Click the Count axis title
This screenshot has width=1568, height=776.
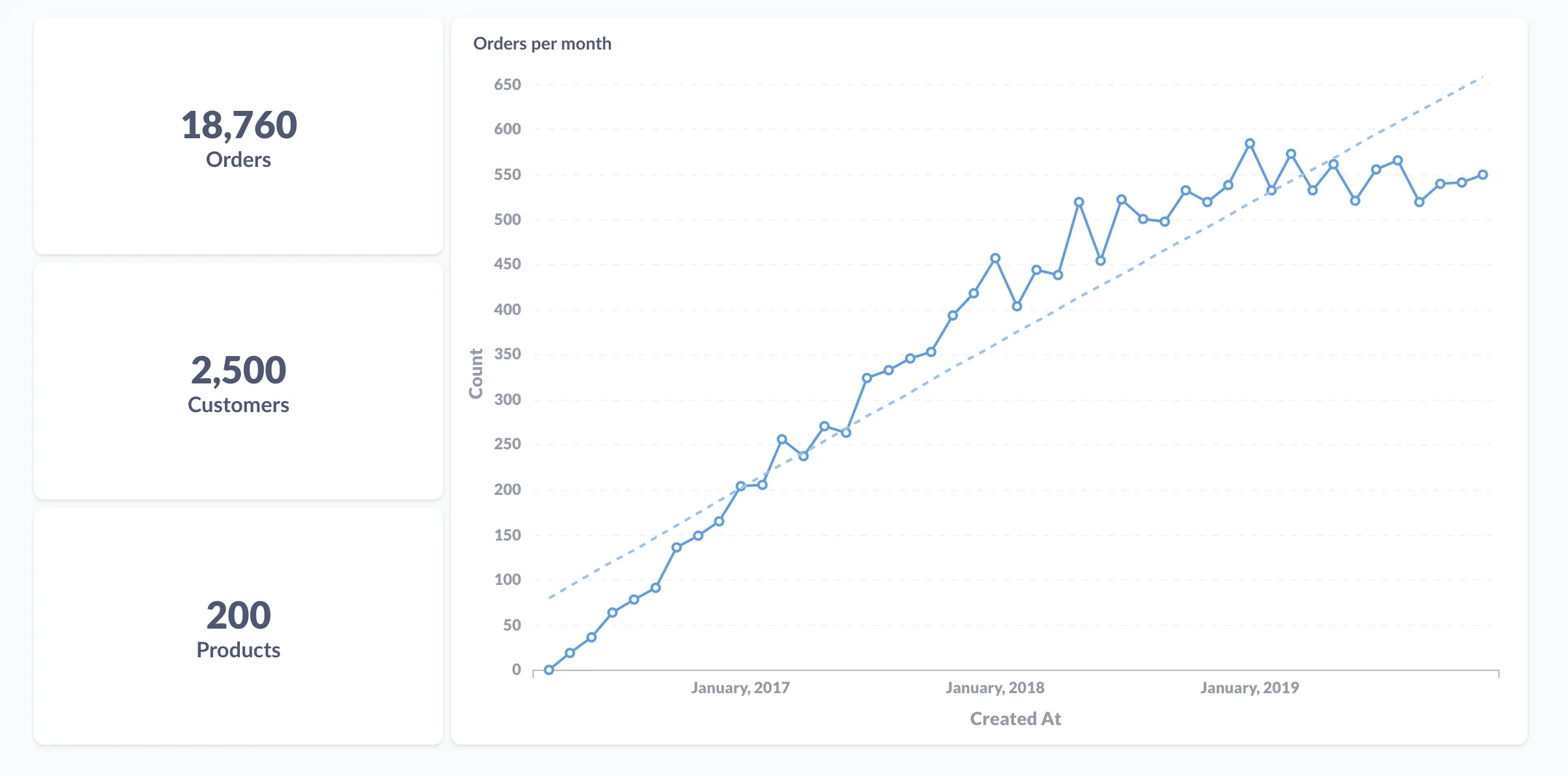[477, 373]
